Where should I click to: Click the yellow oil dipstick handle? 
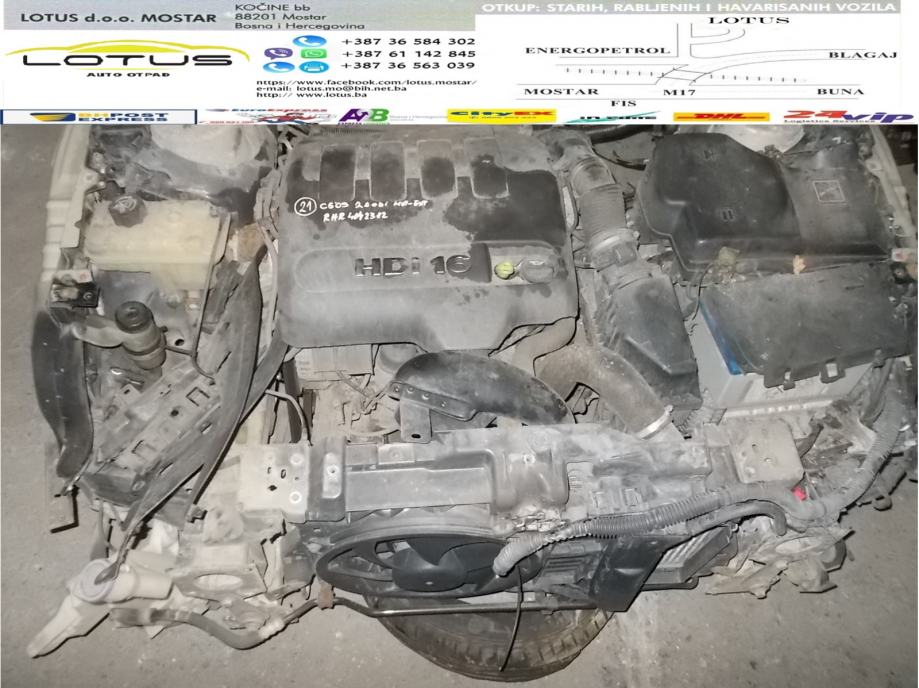pyautogui.click(x=505, y=271)
